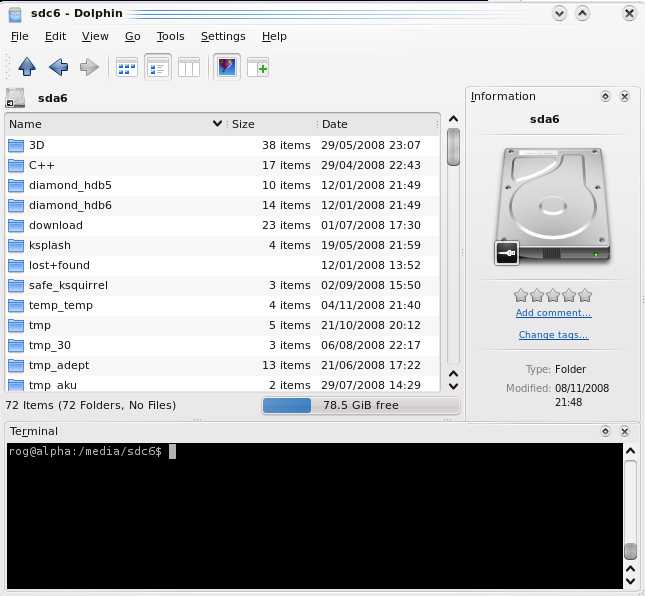Click the Split view icon with plus
Screen dimensions: 645x596
pos(258,67)
